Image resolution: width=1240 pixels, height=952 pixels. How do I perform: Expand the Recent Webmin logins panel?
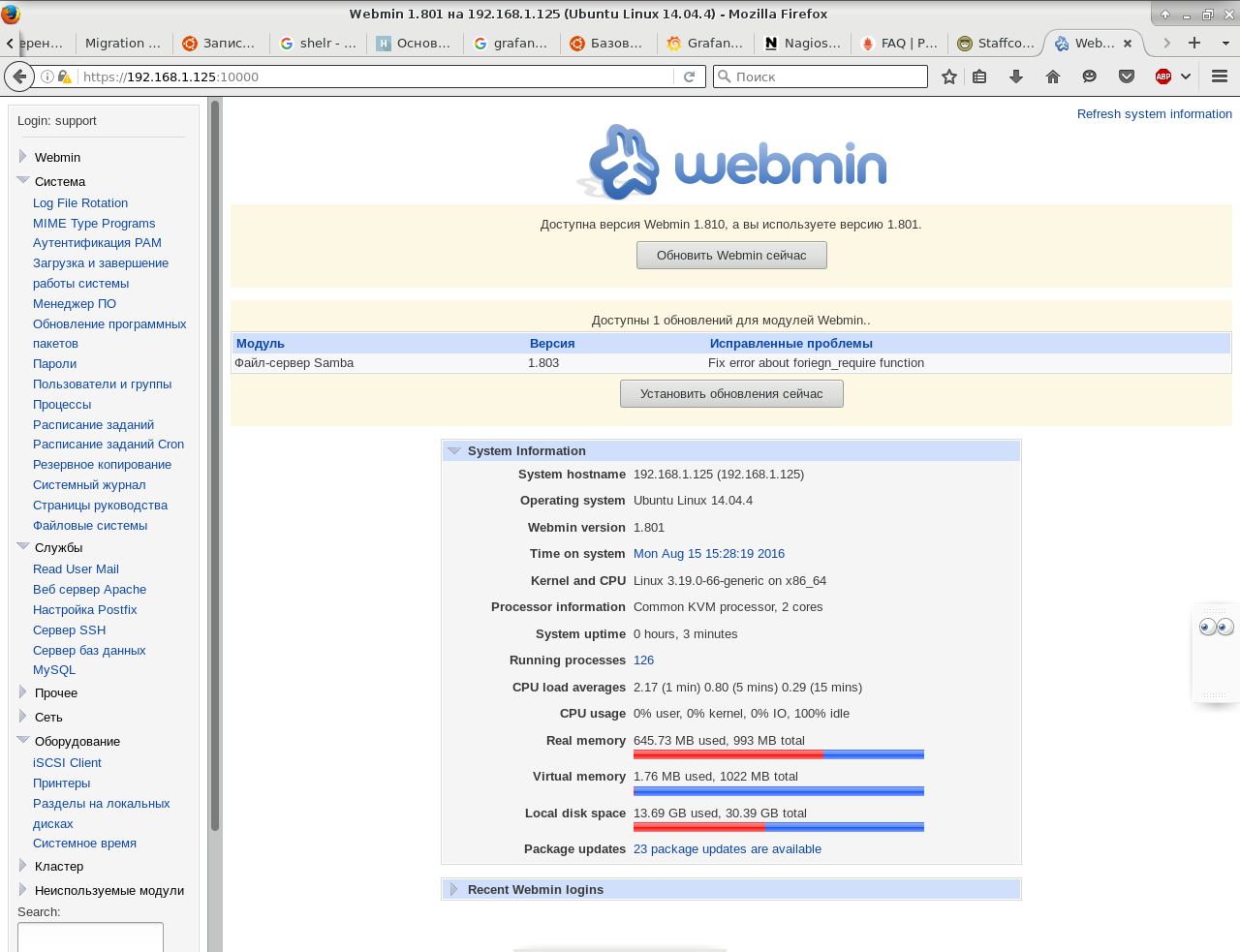455,889
